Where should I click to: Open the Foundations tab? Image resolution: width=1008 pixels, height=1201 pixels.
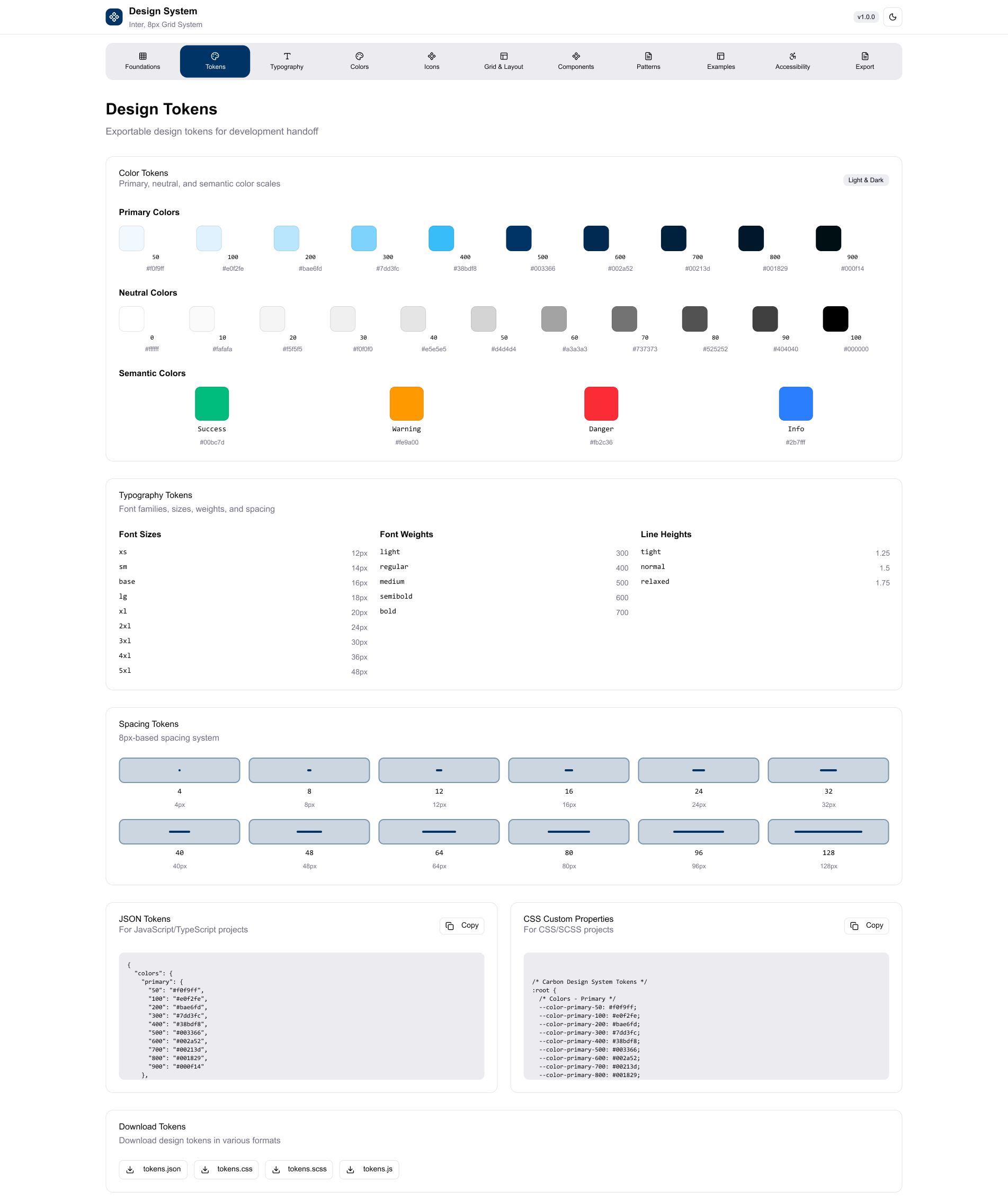coord(143,61)
